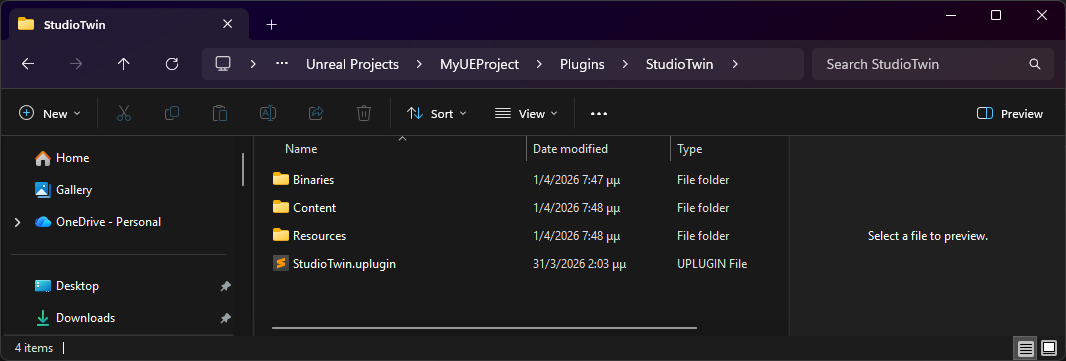Click the UPLUGIN File type cell

click(x=712, y=264)
